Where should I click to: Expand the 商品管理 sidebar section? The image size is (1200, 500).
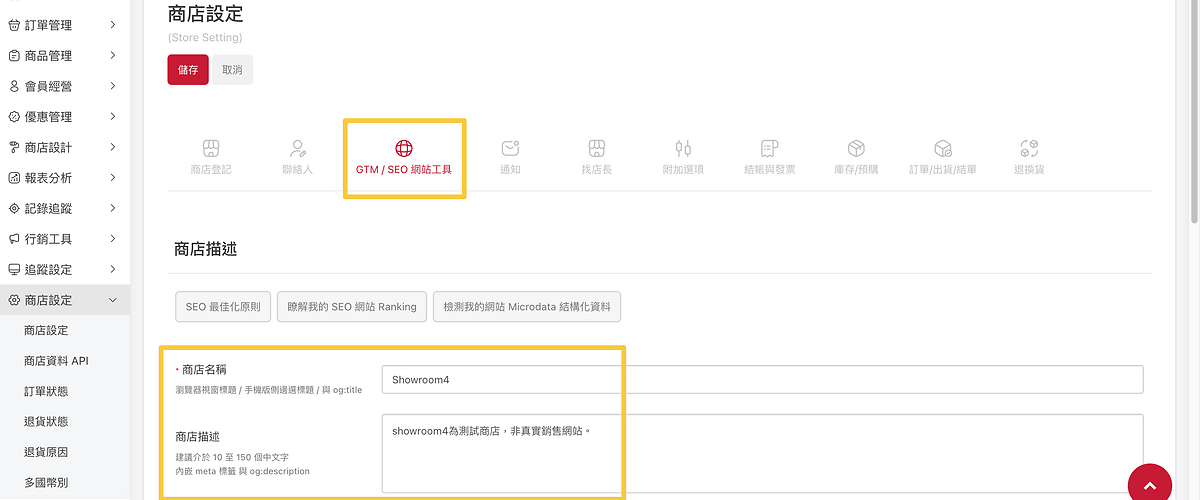click(x=64, y=56)
